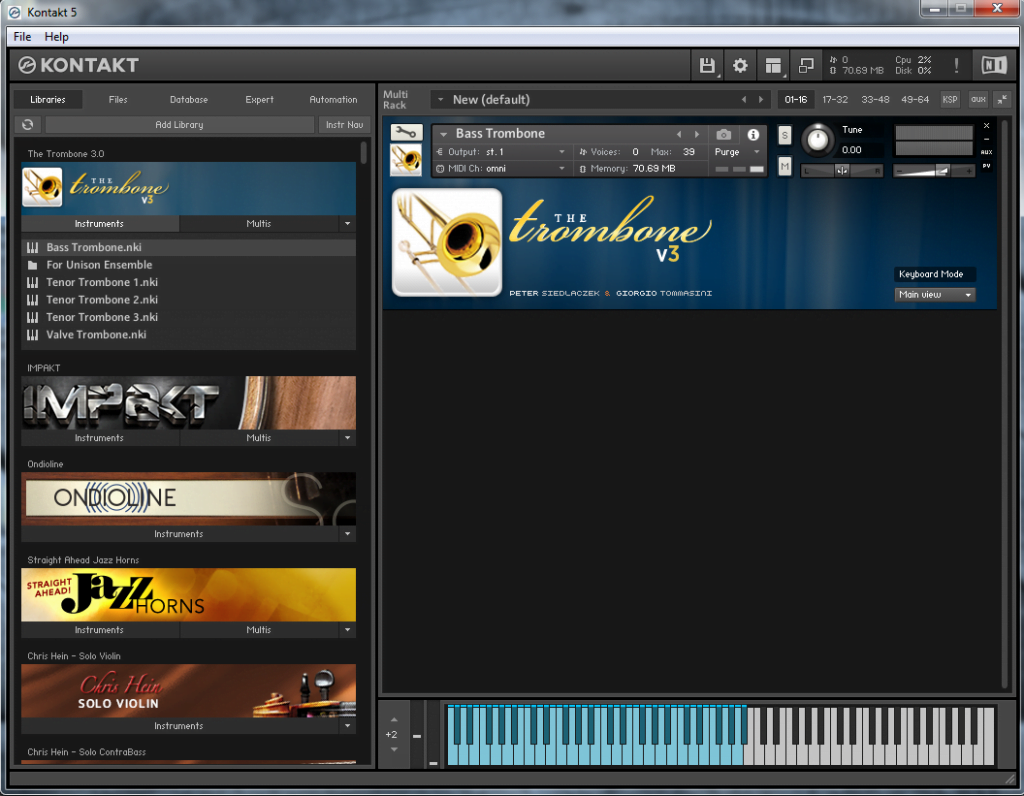Open instrument edit wrench icon
This screenshot has width=1024, height=796.
click(406, 133)
